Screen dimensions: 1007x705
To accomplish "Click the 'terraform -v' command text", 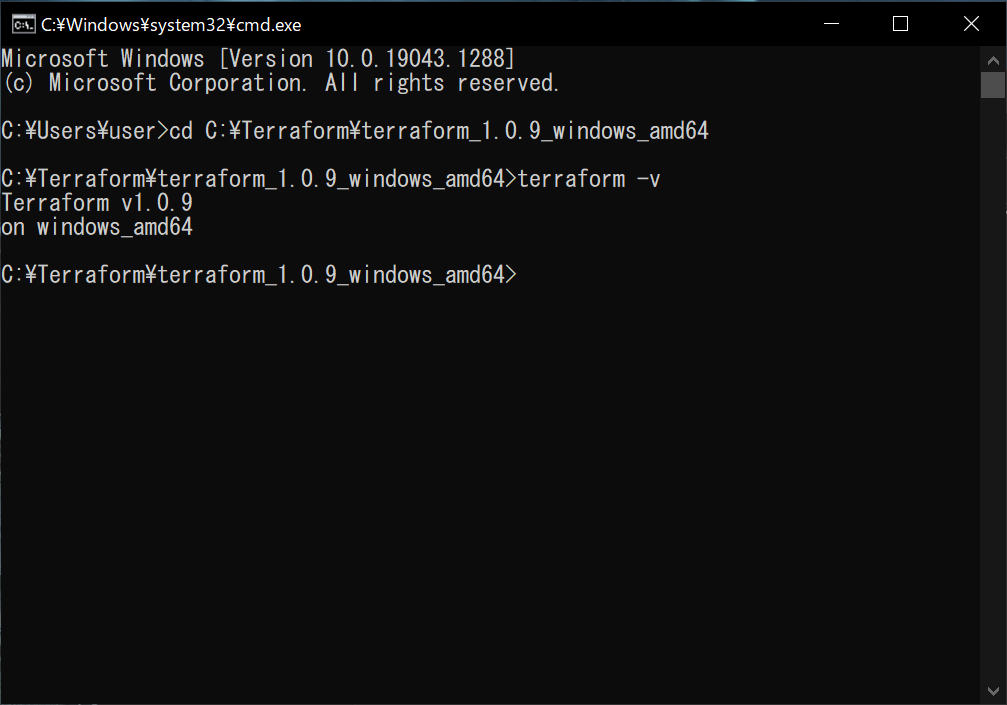I will pos(589,179).
